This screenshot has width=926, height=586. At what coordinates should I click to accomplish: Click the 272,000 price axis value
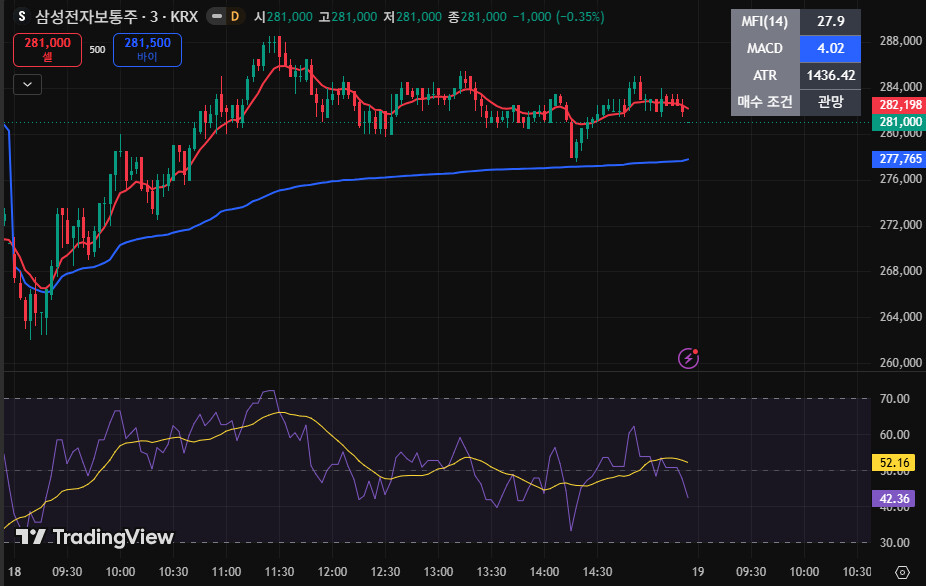pos(901,224)
